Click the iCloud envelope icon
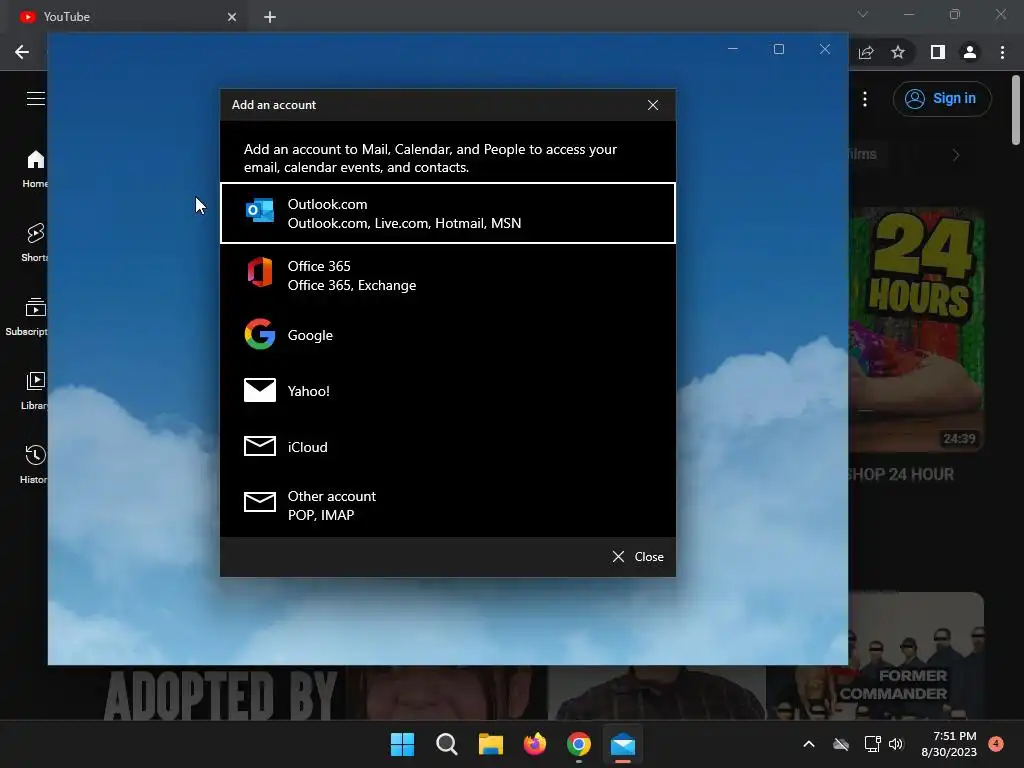The height and width of the screenshot is (768, 1024). pyautogui.click(x=259, y=446)
